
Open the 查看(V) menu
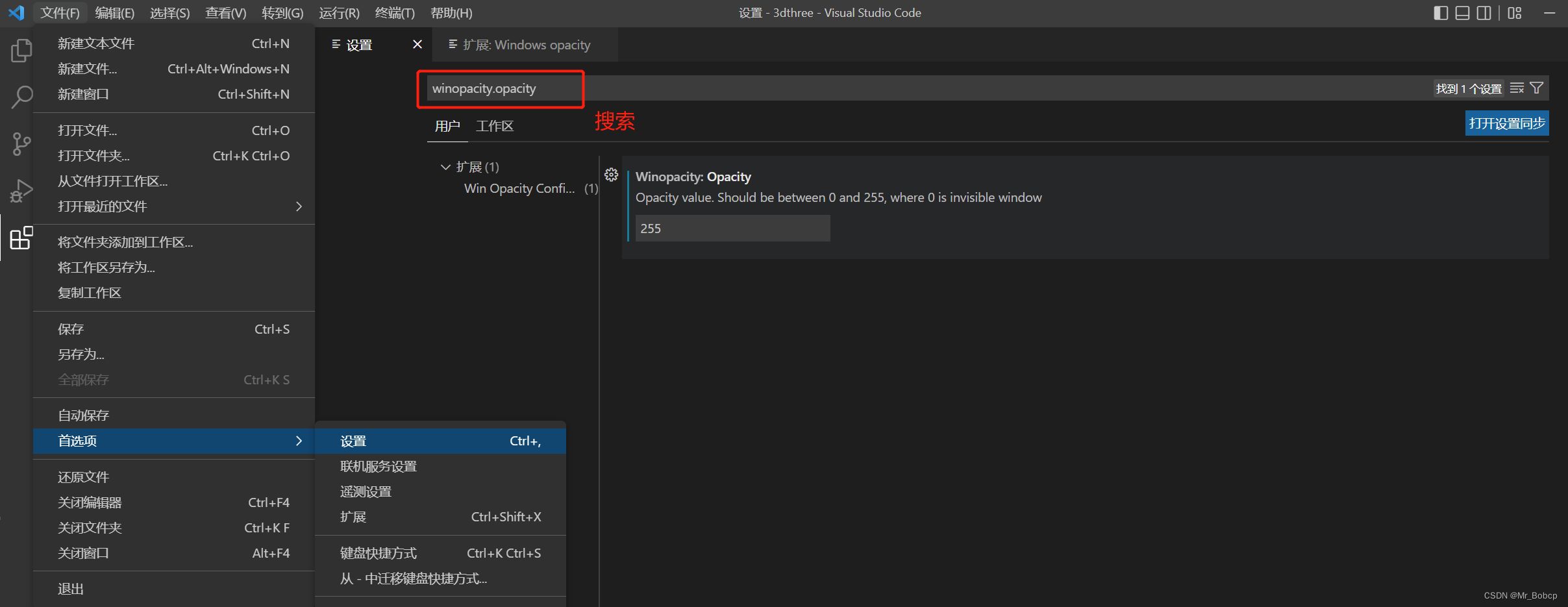[x=225, y=13]
